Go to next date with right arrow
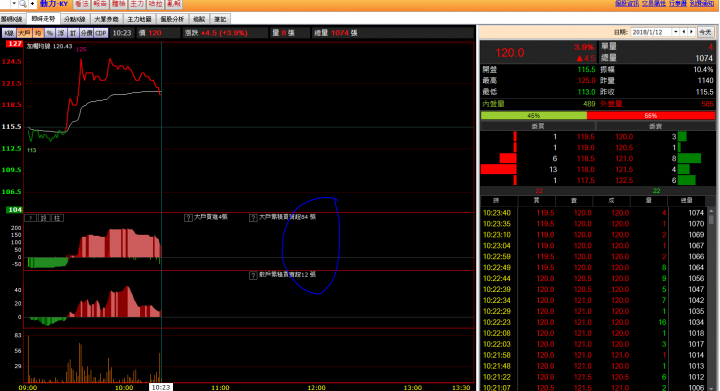720x391 pixels. tap(692, 32)
